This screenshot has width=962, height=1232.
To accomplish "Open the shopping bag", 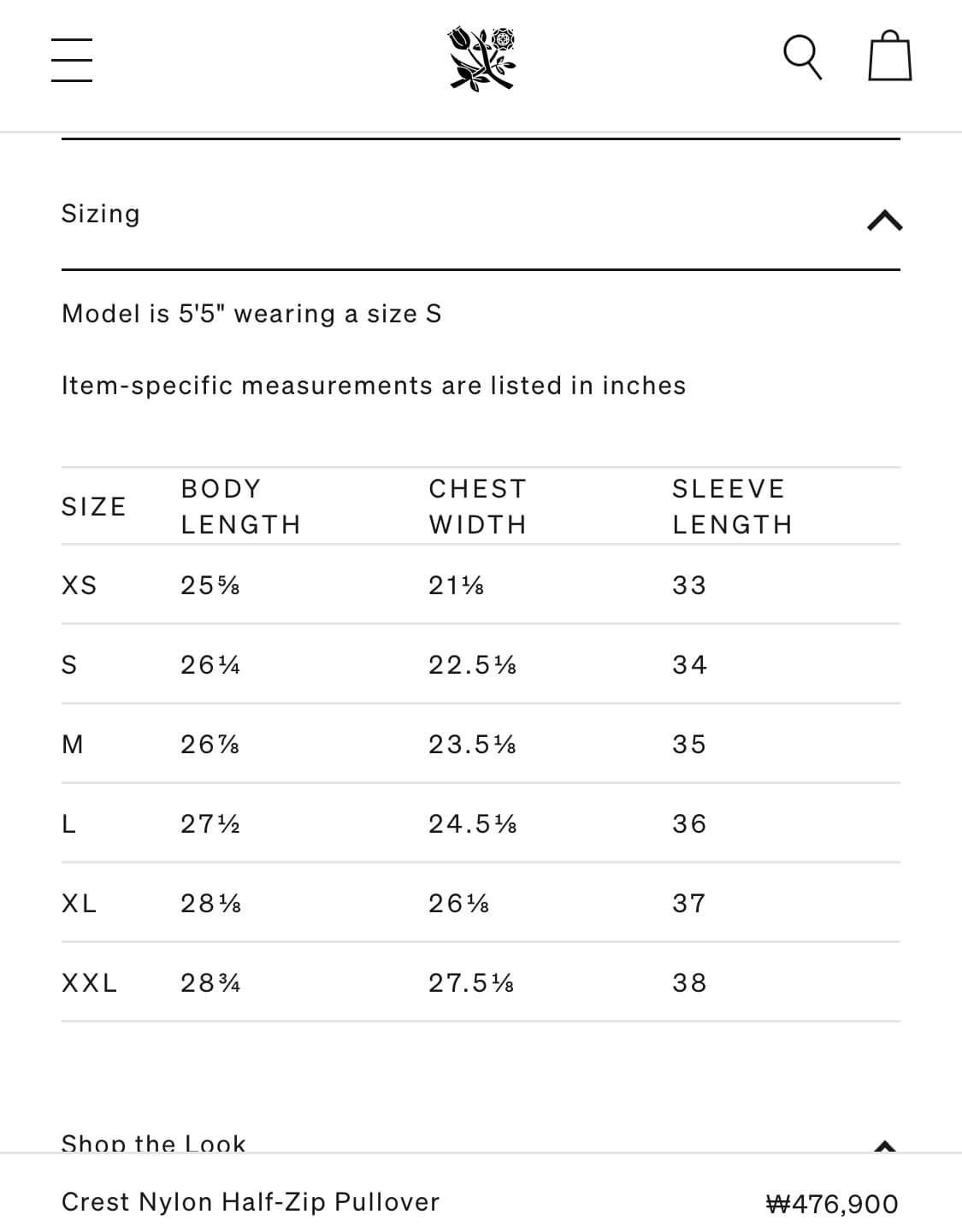I will pos(889,56).
